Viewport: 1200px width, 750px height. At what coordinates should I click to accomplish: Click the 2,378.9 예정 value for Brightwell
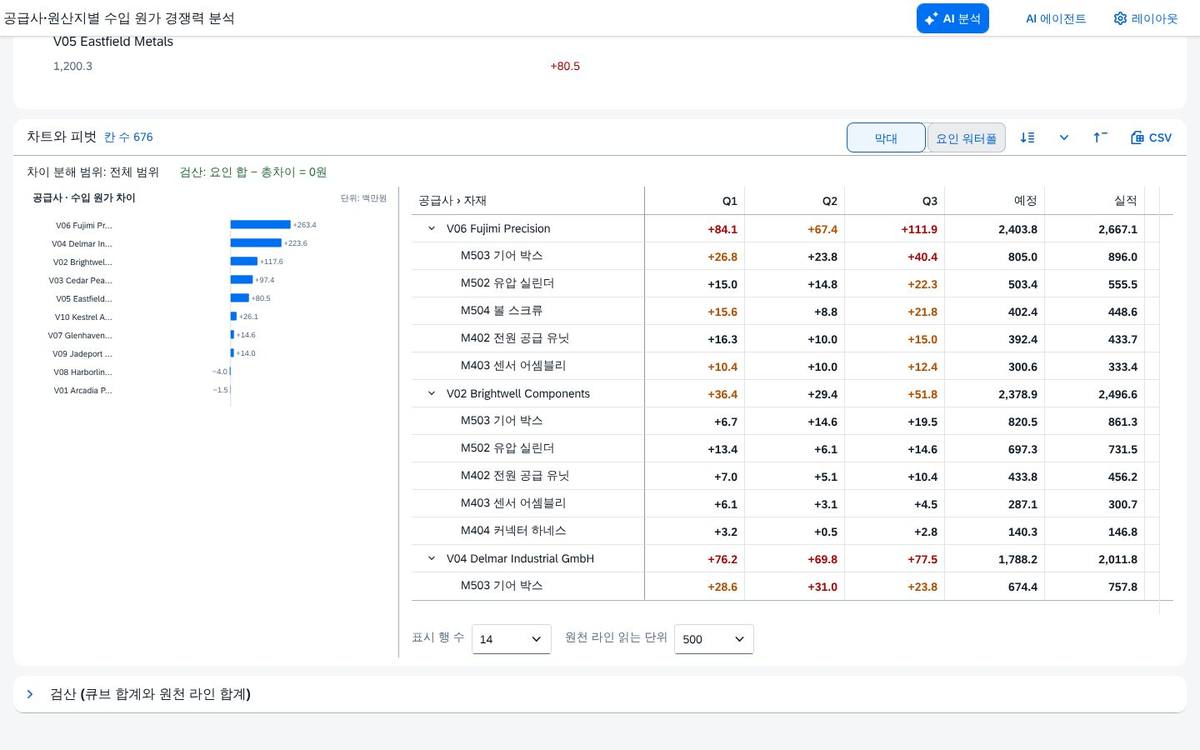(x=1017, y=394)
